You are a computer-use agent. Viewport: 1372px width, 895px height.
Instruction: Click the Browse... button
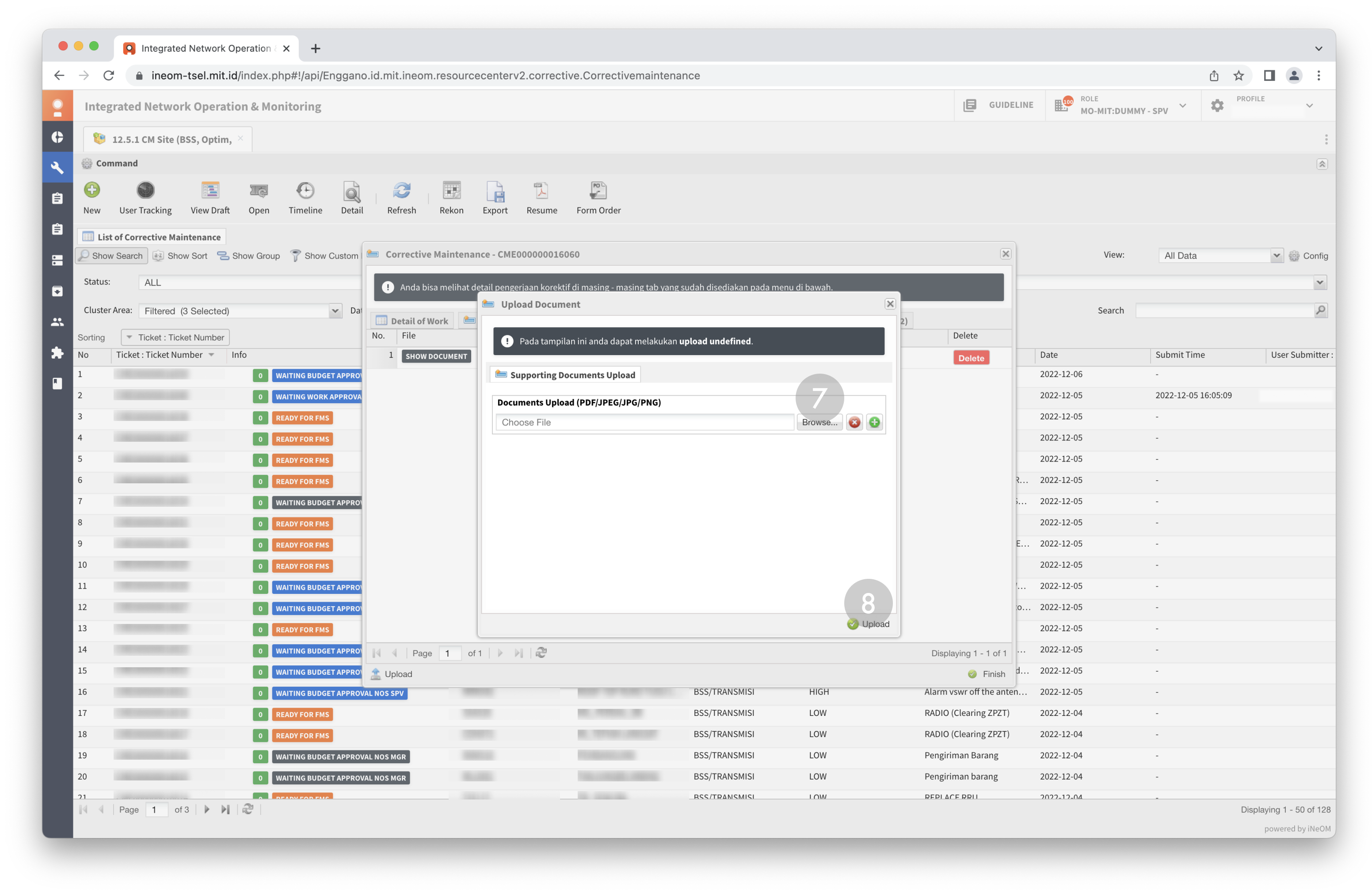click(x=819, y=423)
